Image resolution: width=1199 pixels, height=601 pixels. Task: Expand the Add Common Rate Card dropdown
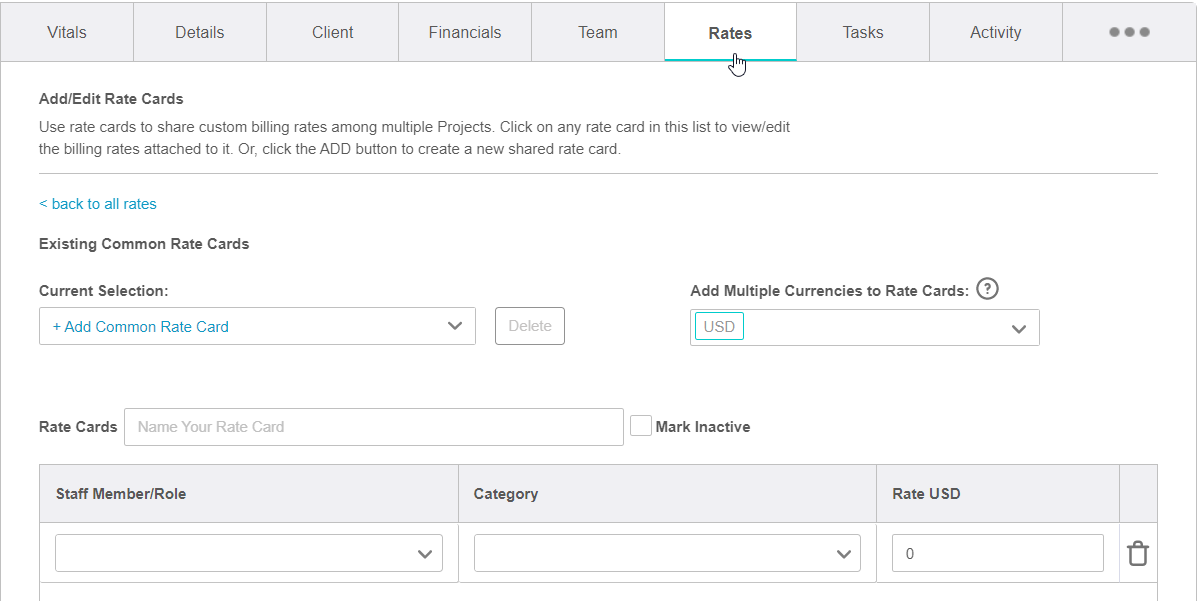click(257, 326)
